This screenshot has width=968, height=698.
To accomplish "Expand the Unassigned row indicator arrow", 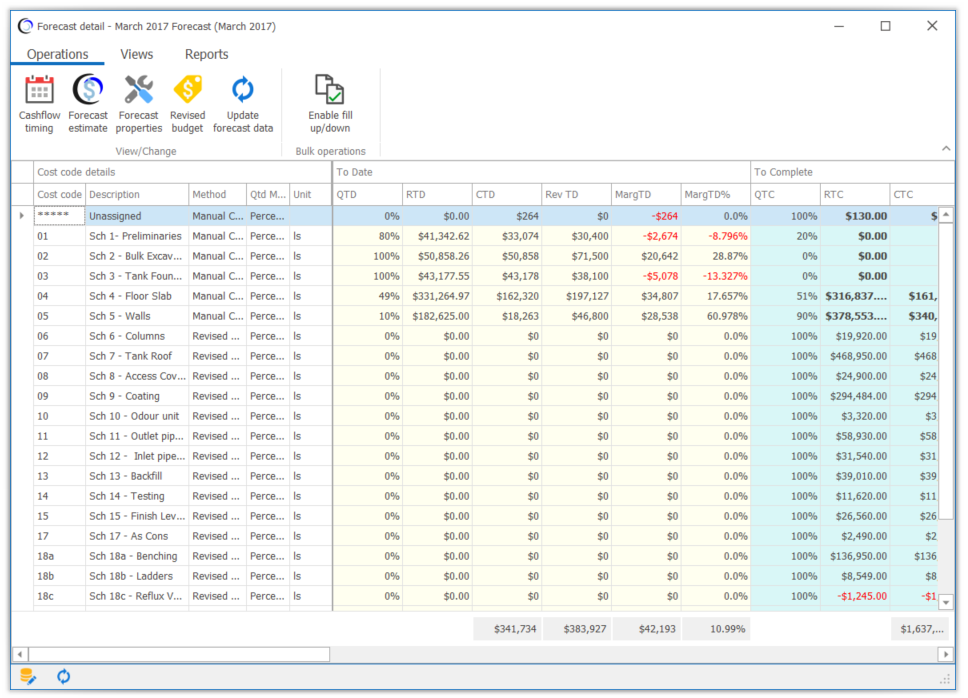I will pyautogui.click(x=22, y=216).
